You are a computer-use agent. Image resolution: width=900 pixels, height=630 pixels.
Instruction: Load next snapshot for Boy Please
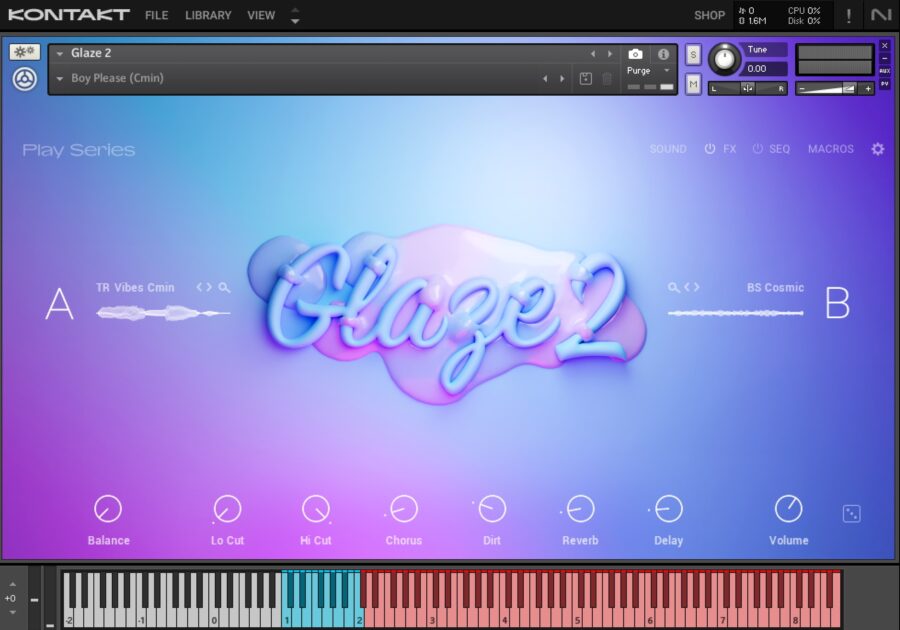(x=562, y=79)
